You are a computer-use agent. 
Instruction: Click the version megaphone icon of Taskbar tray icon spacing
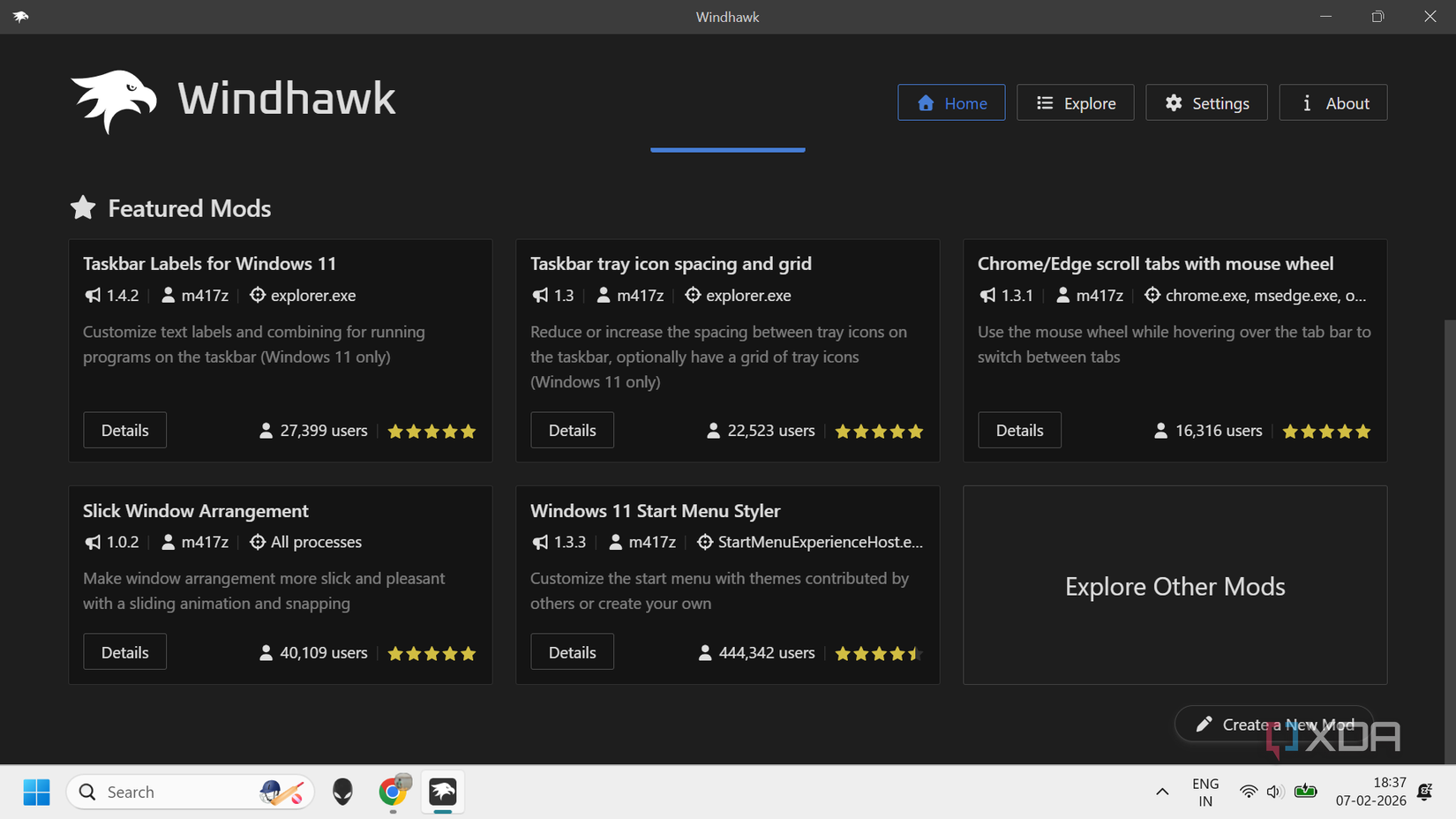click(540, 295)
